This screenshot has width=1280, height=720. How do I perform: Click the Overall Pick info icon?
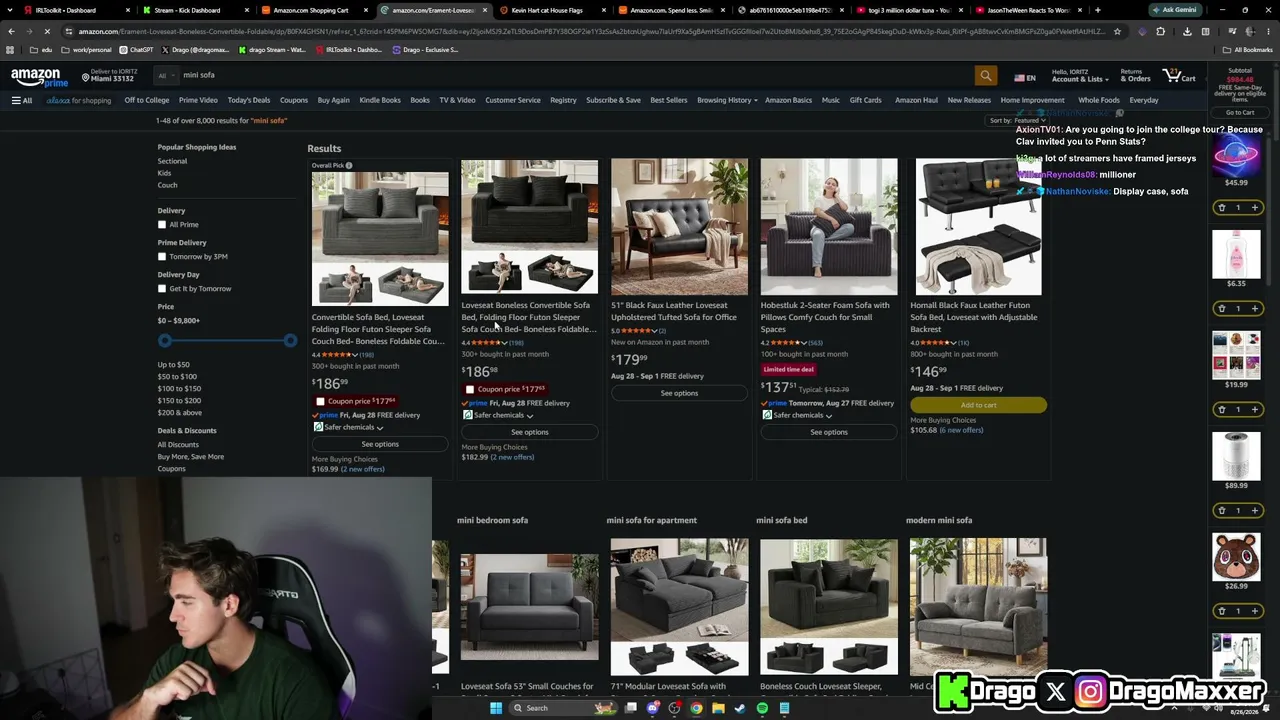click(x=349, y=166)
